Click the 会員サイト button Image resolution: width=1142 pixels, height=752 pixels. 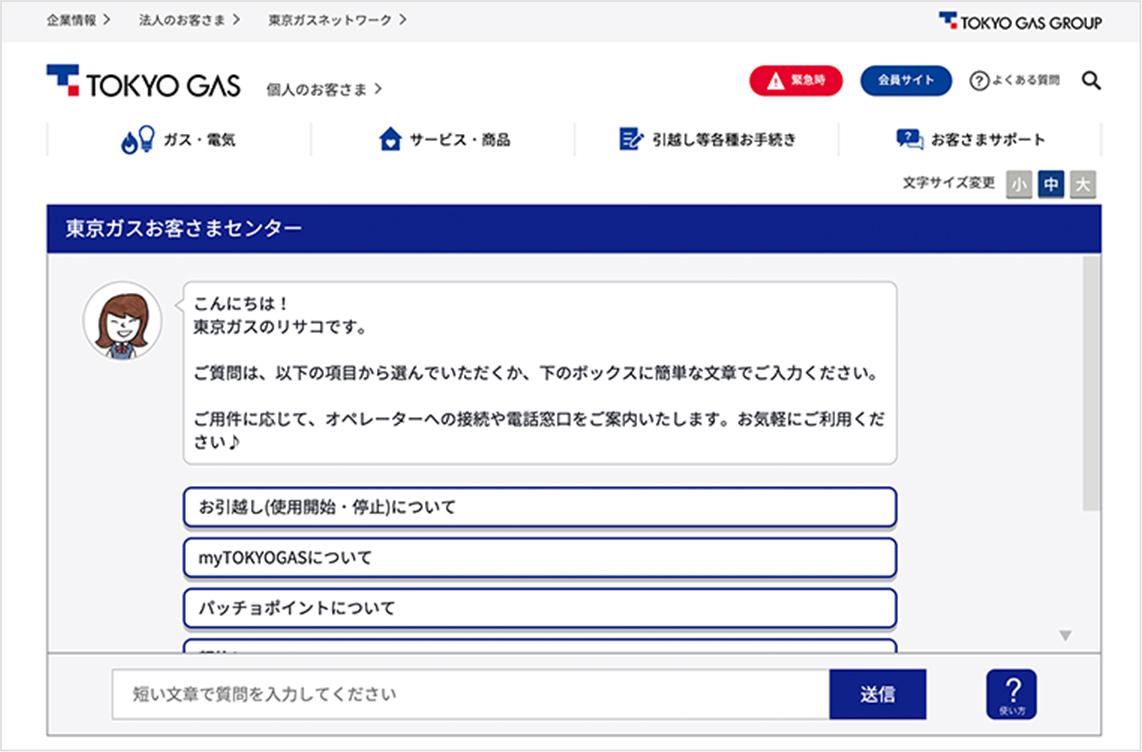906,81
